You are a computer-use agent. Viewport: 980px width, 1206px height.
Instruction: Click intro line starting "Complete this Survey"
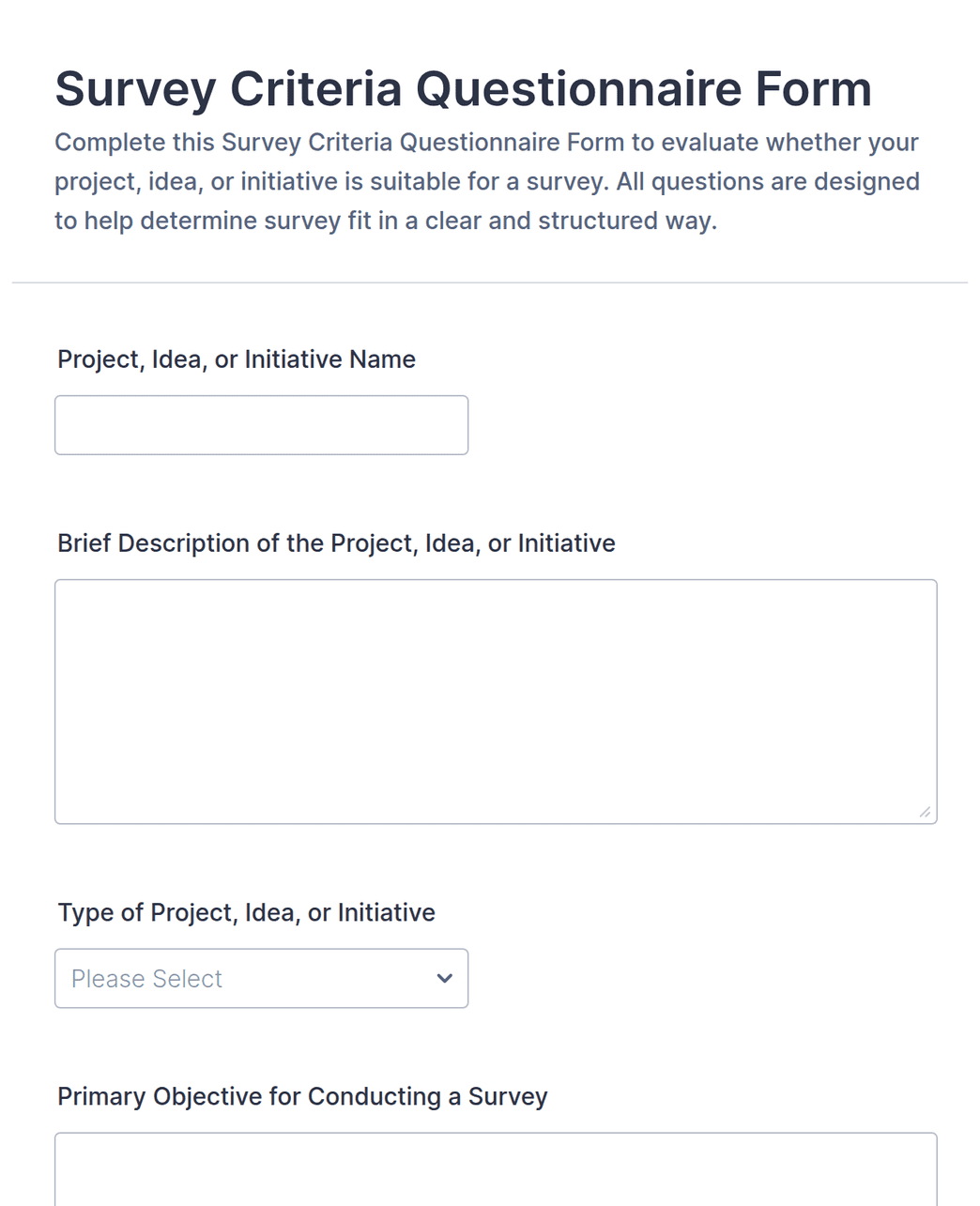486,143
